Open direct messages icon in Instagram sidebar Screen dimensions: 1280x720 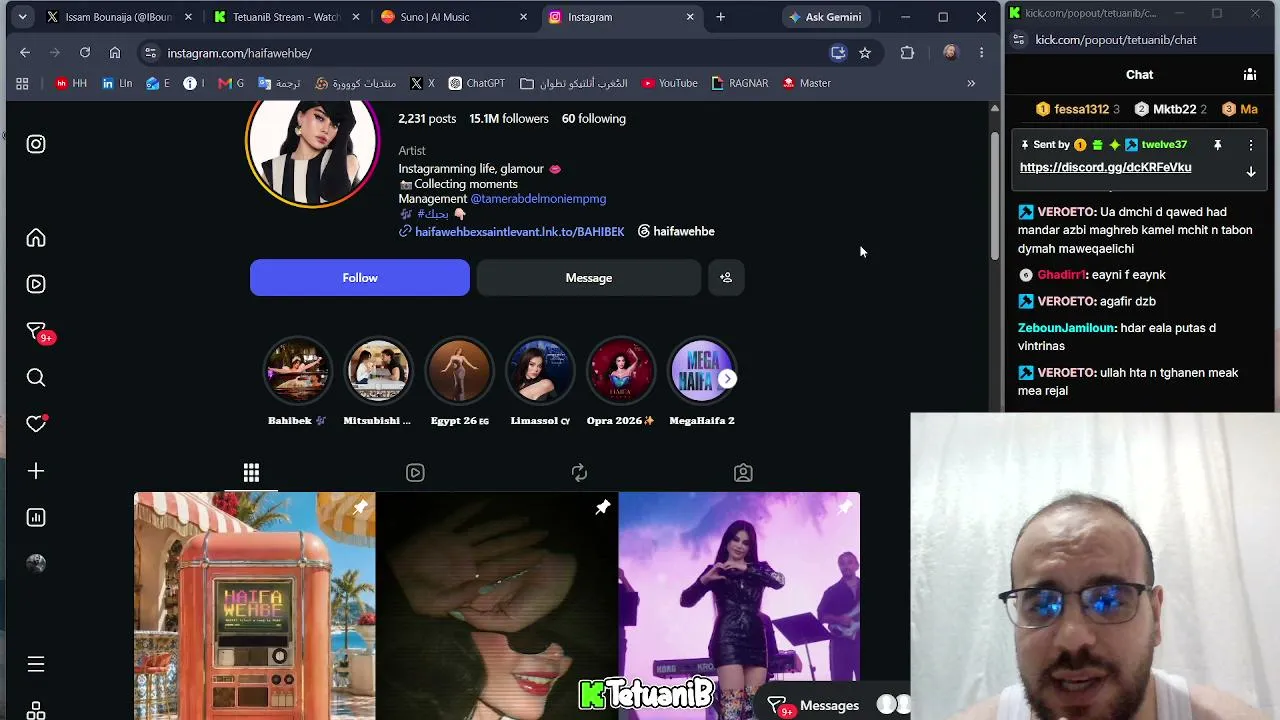point(36,331)
